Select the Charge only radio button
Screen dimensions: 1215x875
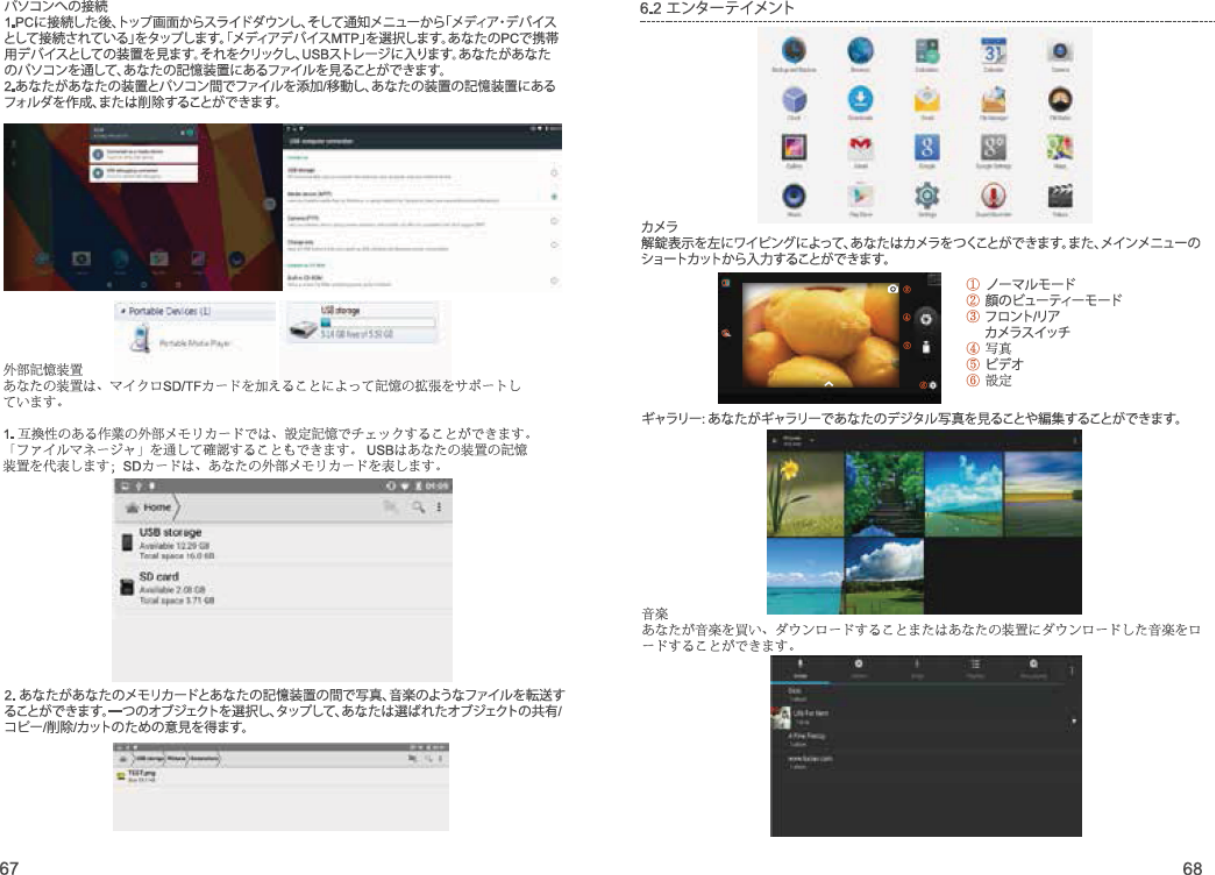coord(554,244)
